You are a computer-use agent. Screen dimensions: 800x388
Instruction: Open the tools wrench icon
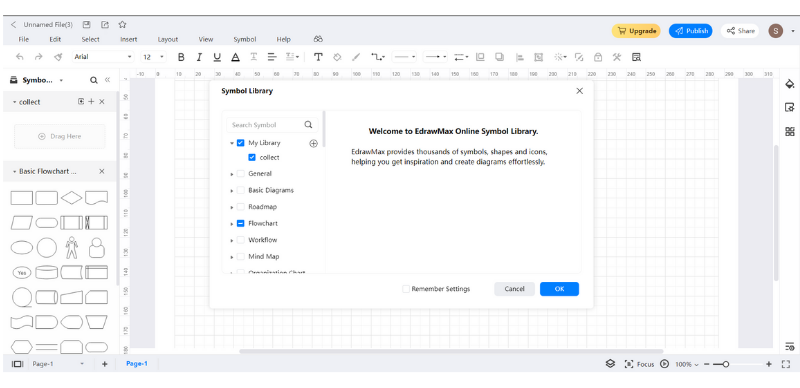point(617,57)
